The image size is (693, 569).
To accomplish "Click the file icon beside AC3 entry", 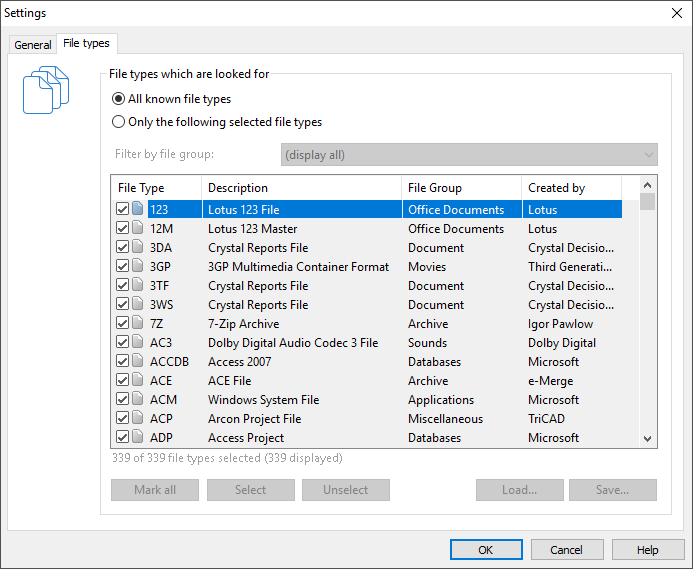I will pos(138,343).
